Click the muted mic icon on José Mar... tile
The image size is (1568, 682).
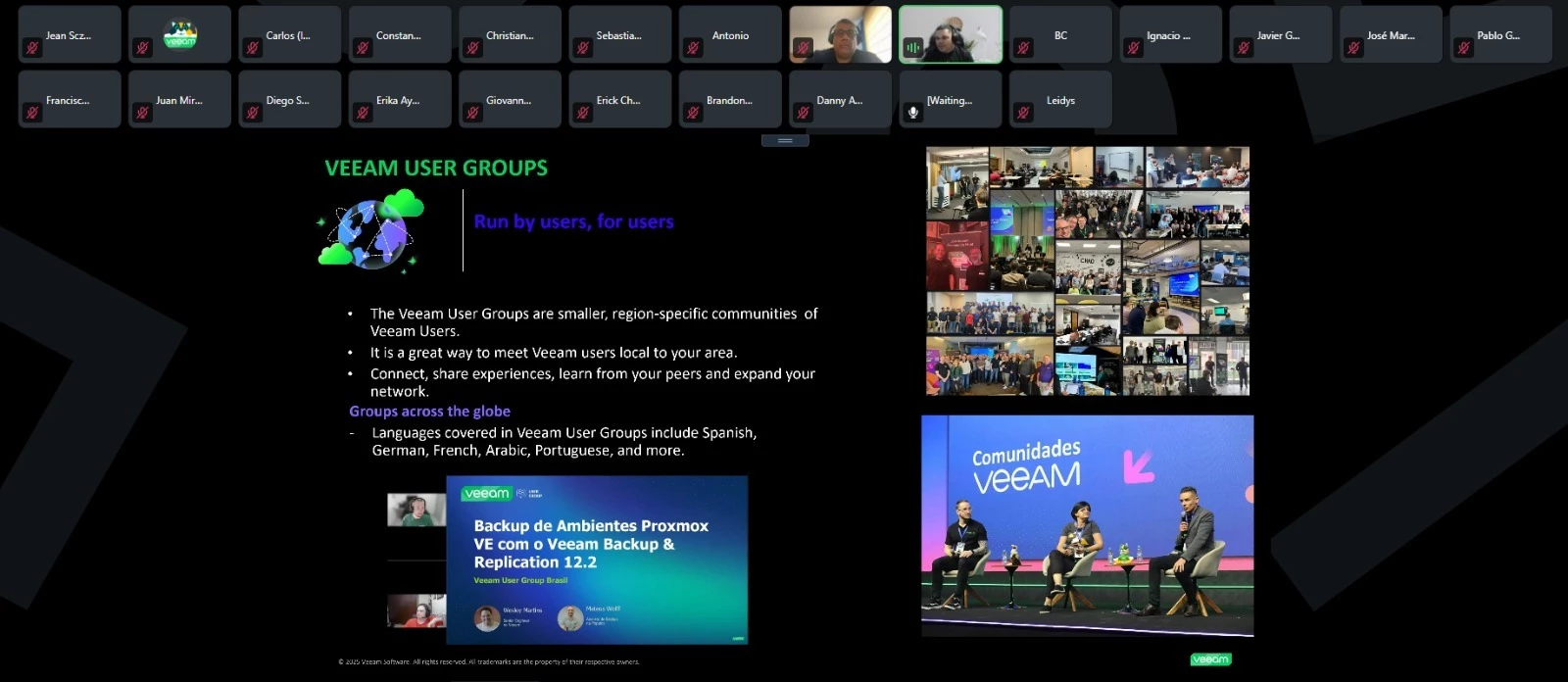(x=1353, y=48)
